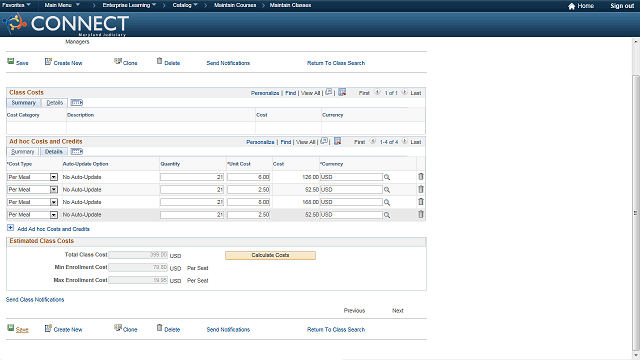Click the bottom Clone icon
This screenshot has height=360, width=640.
[118, 328]
